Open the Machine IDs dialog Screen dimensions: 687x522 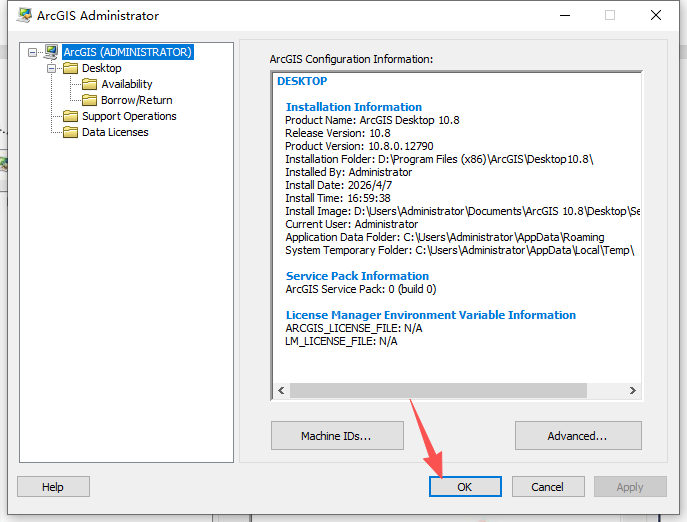[337, 436]
